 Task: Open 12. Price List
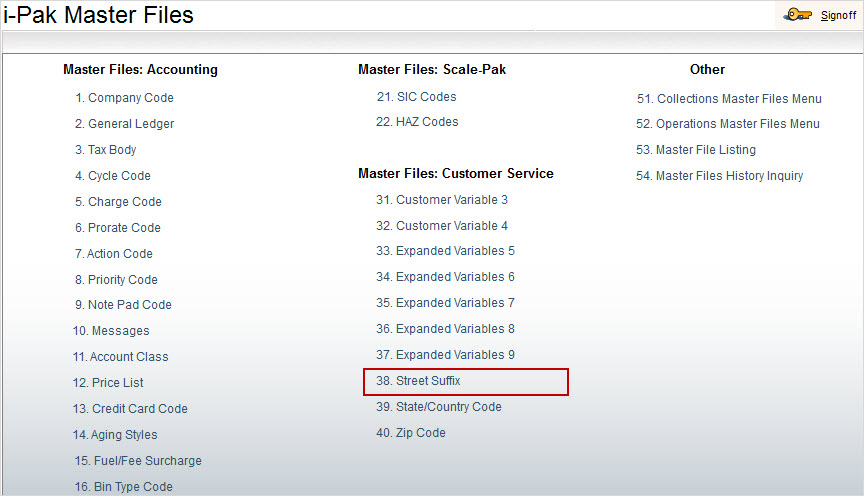click(108, 382)
